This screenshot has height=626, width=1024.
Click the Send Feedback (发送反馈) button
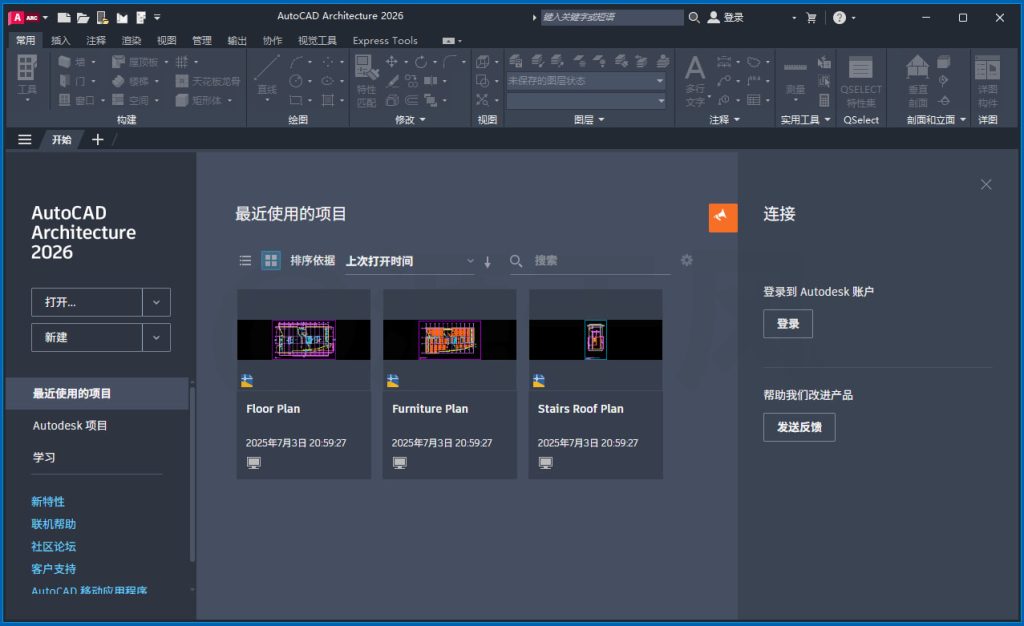click(x=799, y=427)
